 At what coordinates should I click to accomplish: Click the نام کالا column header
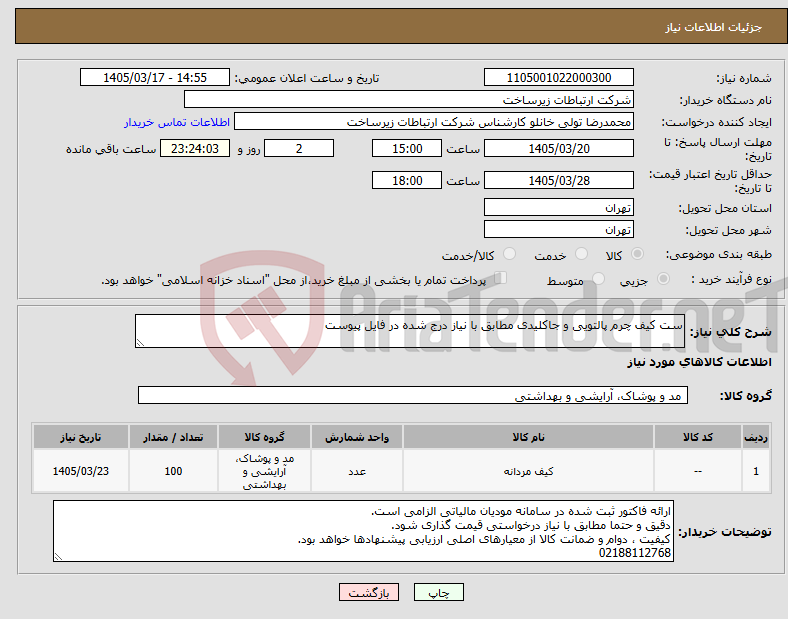(528, 437)
